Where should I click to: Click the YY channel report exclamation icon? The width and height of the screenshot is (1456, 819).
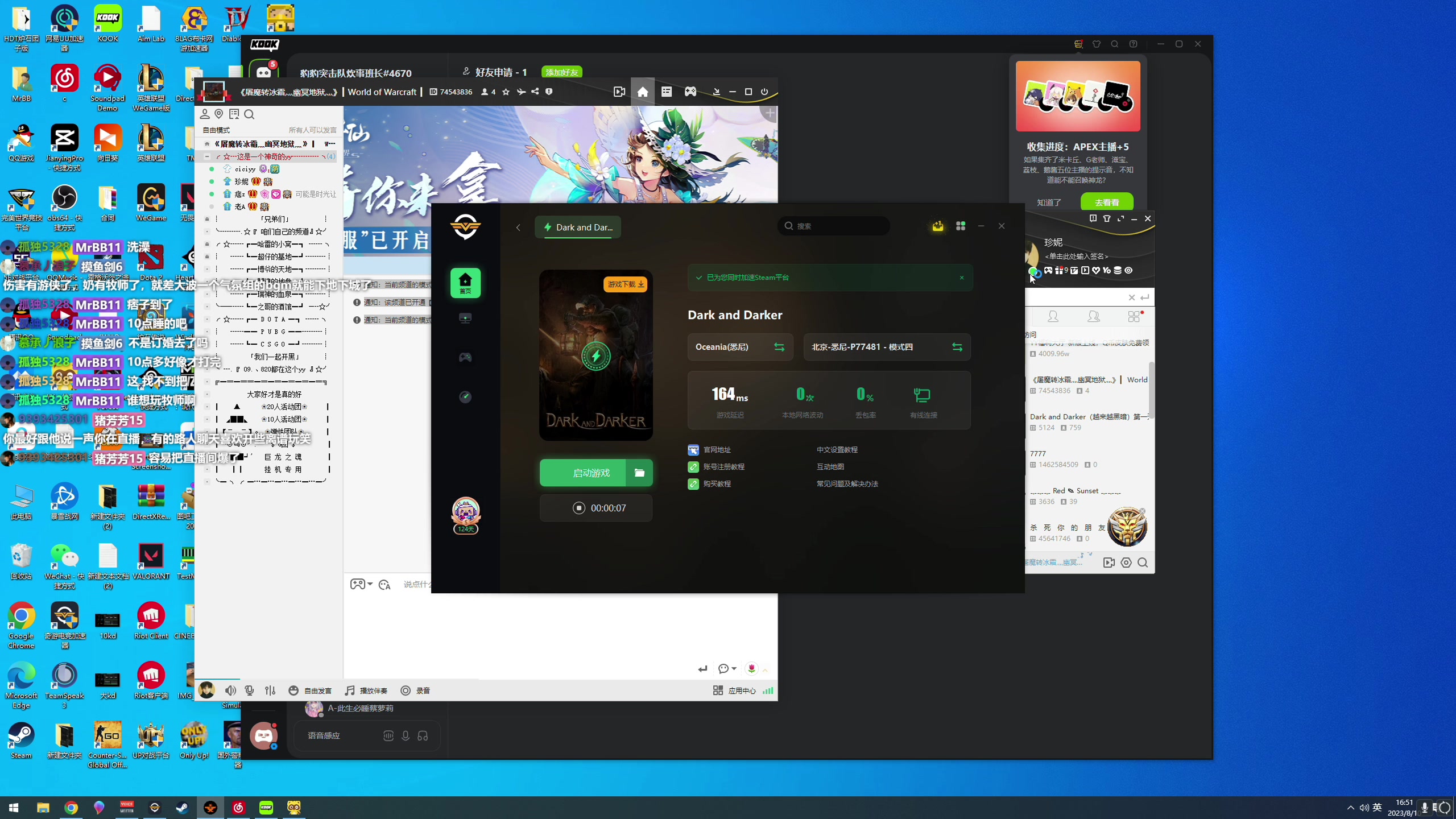pos(549,92)
